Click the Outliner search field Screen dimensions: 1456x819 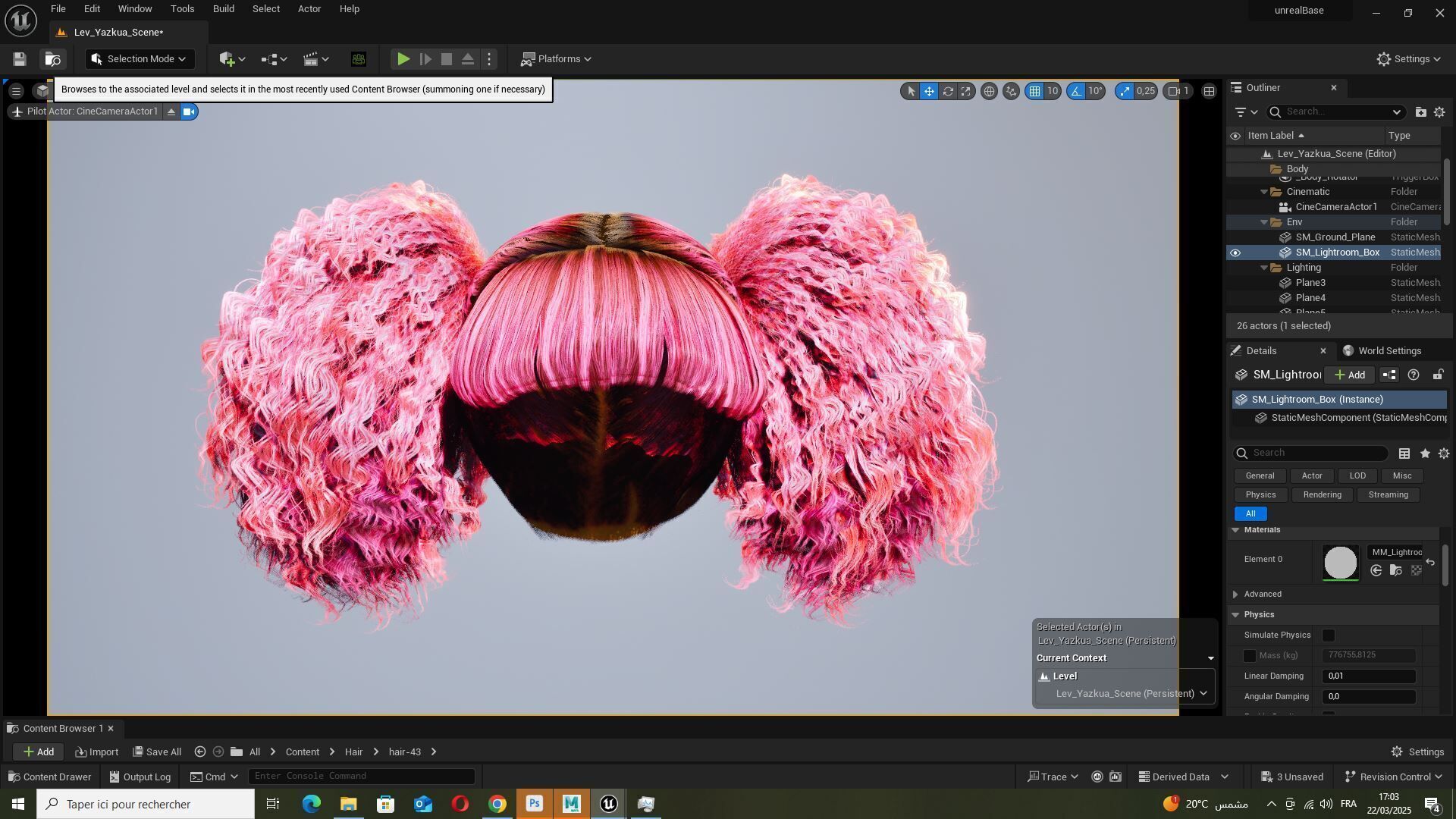click(x=1336, y=112)
